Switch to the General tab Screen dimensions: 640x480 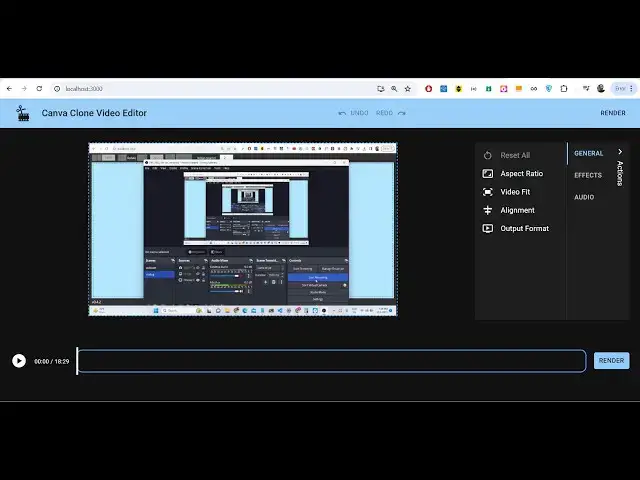[588, 153]
